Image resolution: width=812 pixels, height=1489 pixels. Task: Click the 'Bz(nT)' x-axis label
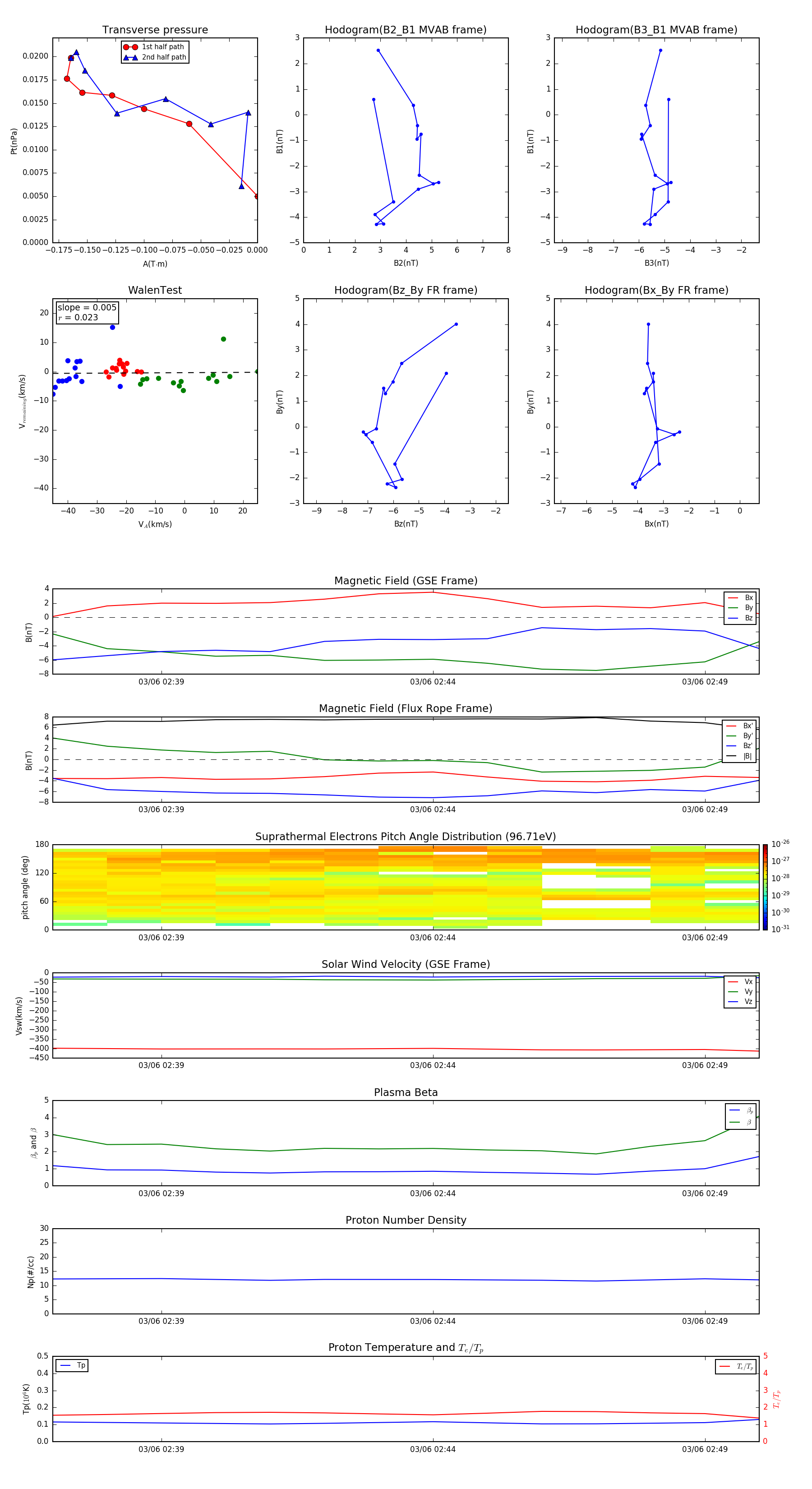point(406,524)
